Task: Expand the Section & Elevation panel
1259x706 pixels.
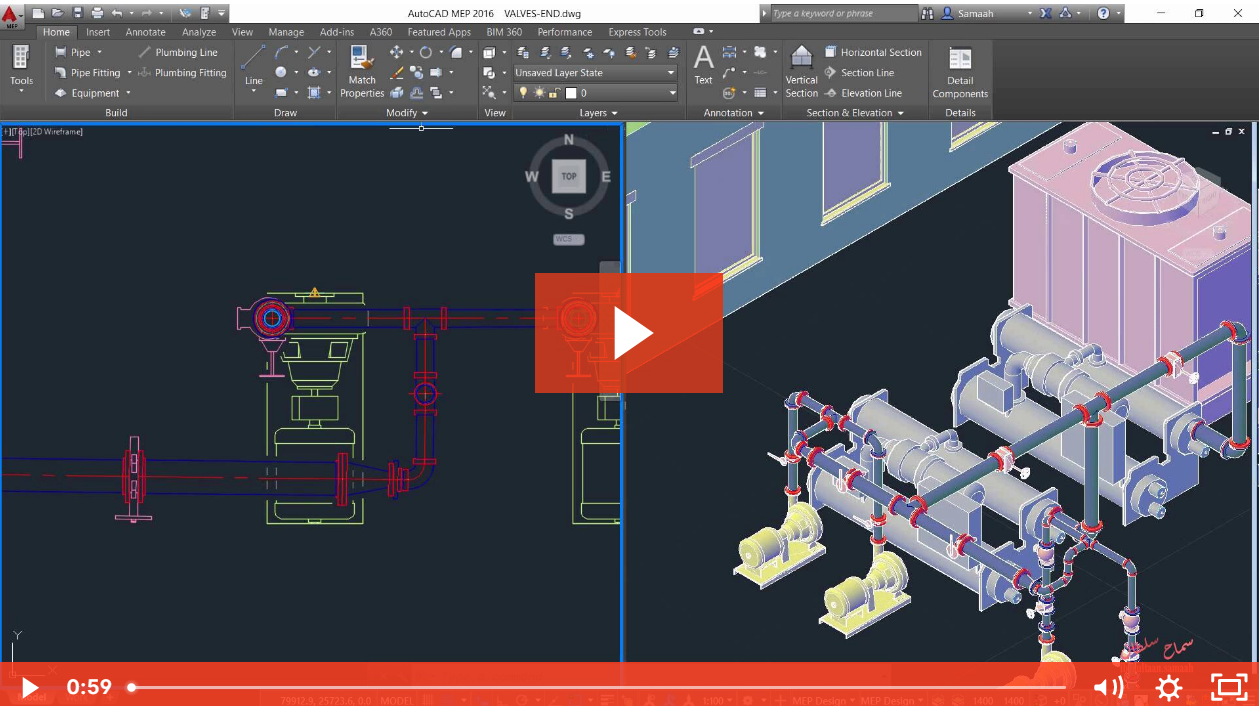Action: pos(855,113)
